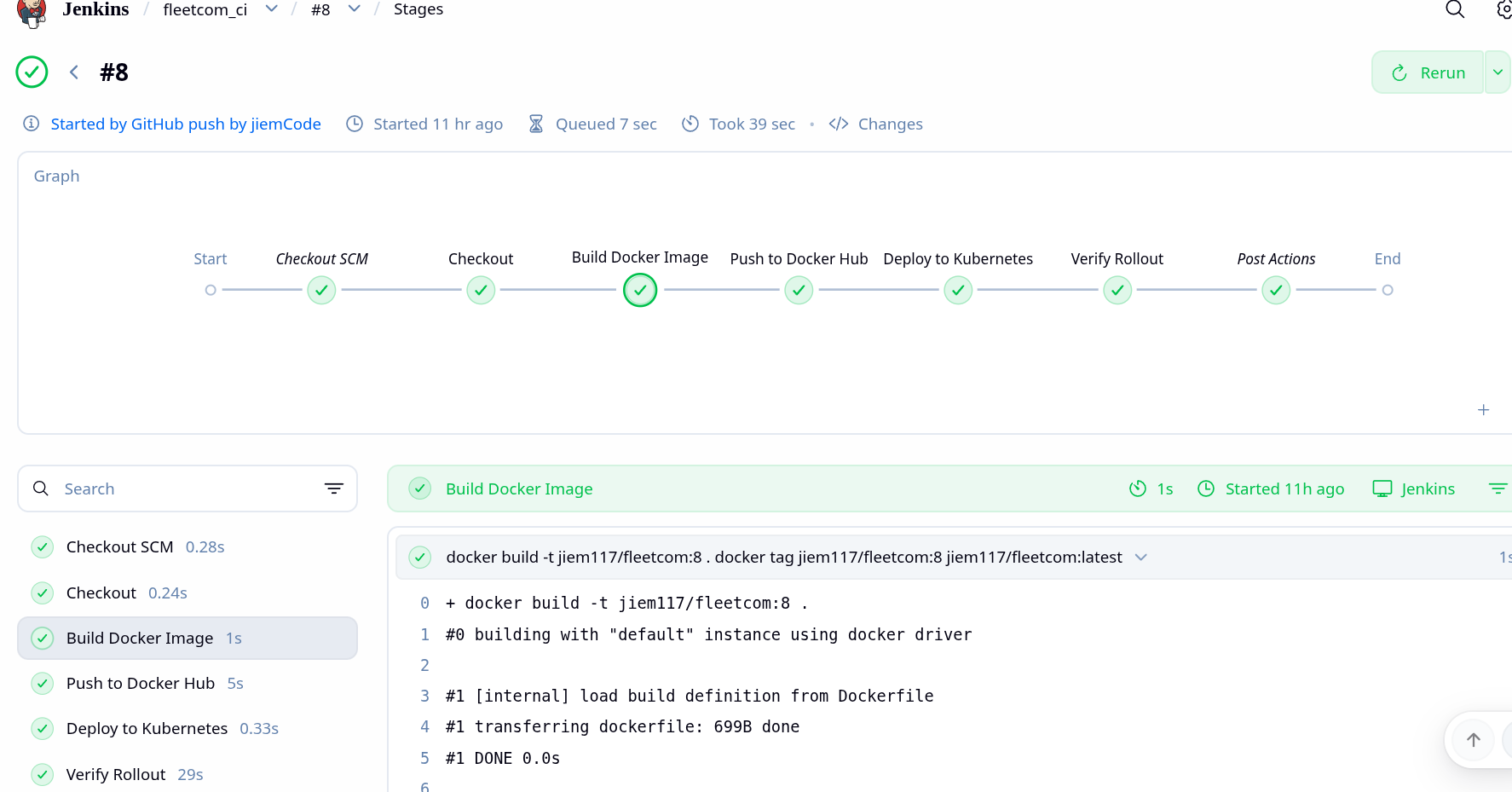Click the plus icon in the Graph panel
This screenshot has width=1512, height=792.
click(x=1484, y=410)
